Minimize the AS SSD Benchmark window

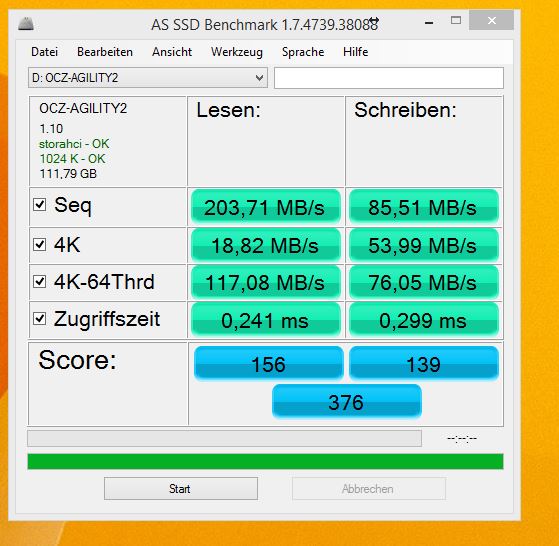(429, 22)
